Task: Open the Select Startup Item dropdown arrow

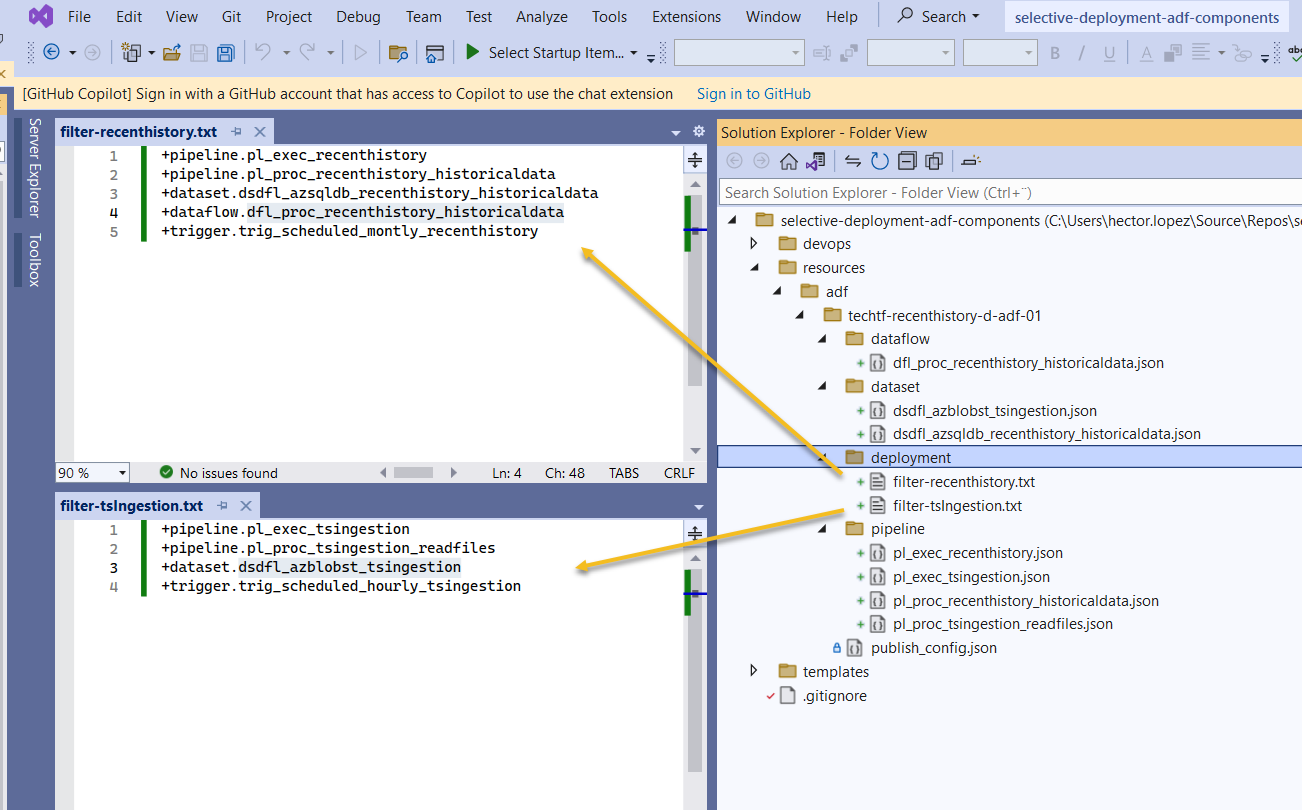Action: pyautogui.click(x=634, y=53)
